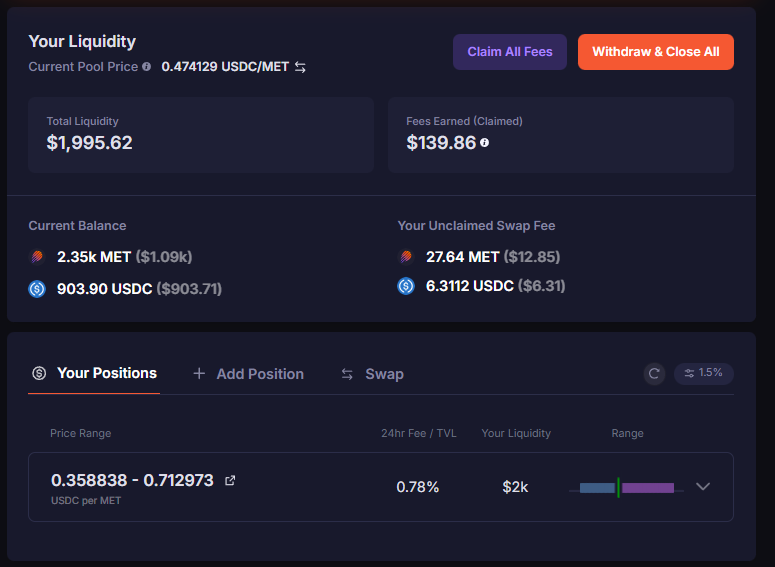The image size is (775, 567).
Task: Click the plus icon beside Add Position
Action: pos(199,373)
